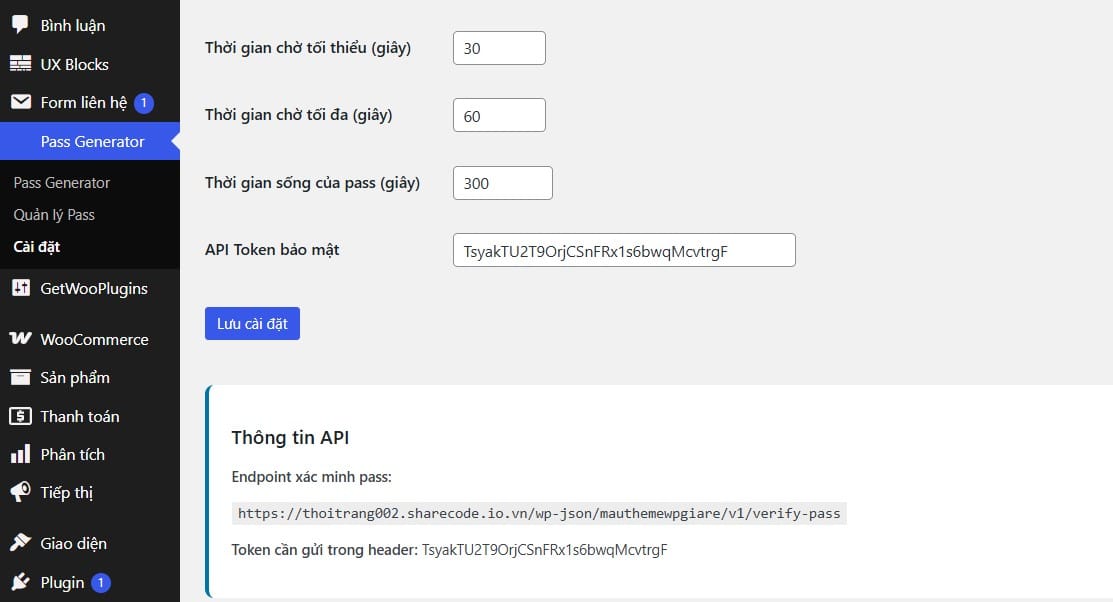Focus the maximum wait time field

(499, 115)
